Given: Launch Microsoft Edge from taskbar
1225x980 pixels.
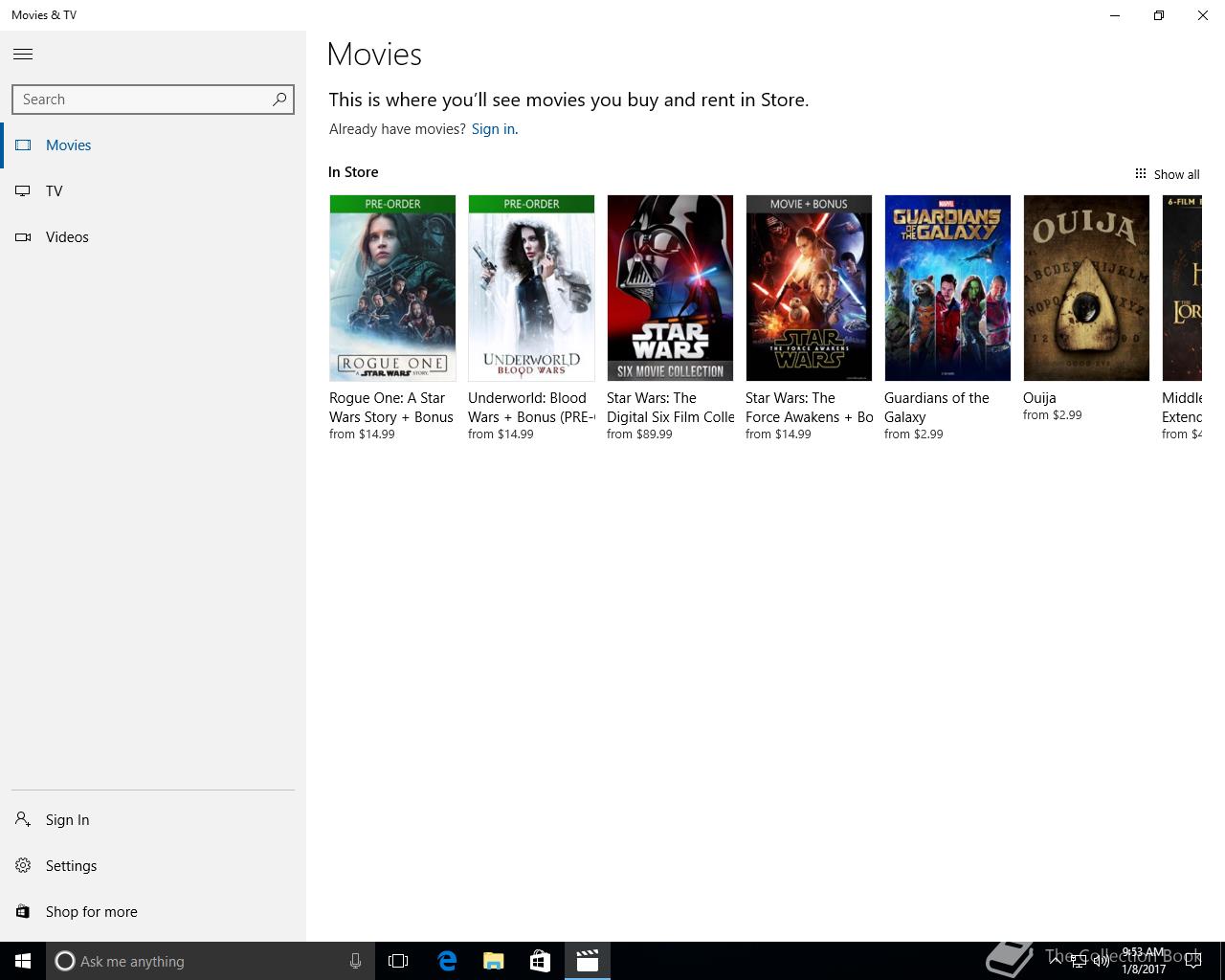Looking at the screenshot, I should (447, 961).
